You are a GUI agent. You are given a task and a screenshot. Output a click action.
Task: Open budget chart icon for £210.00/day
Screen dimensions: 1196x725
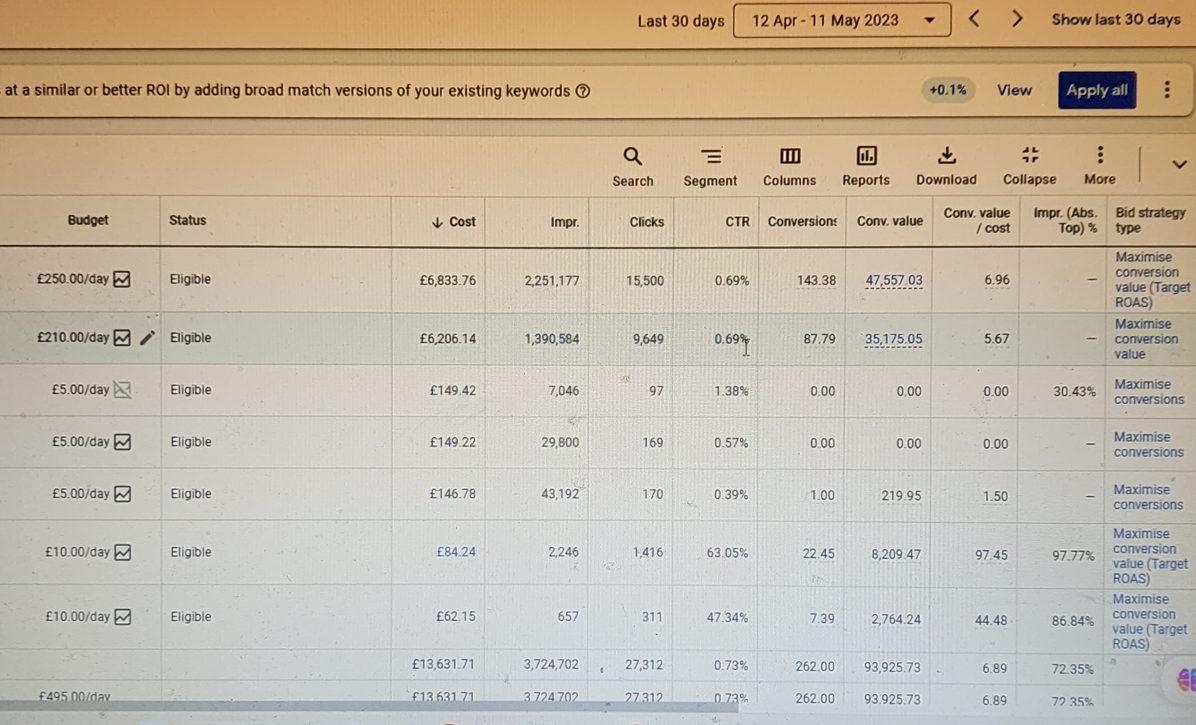(x=122, y=337)
